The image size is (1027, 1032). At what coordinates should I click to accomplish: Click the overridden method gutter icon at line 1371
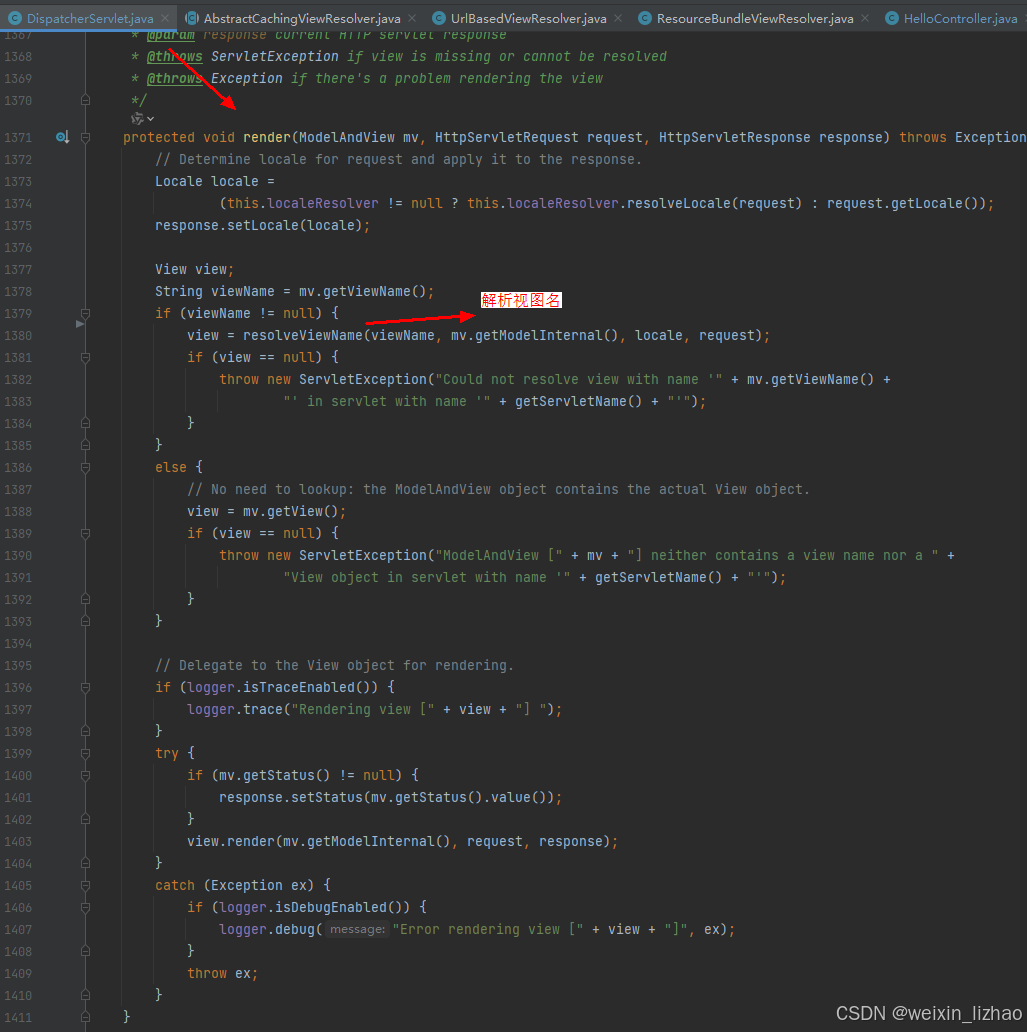62,137
